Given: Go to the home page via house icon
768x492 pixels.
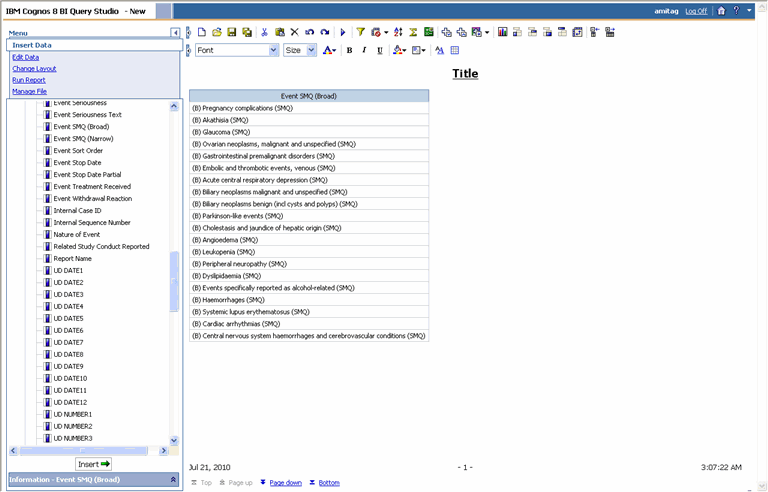Looking at the screenshot, I should (721, 11).
